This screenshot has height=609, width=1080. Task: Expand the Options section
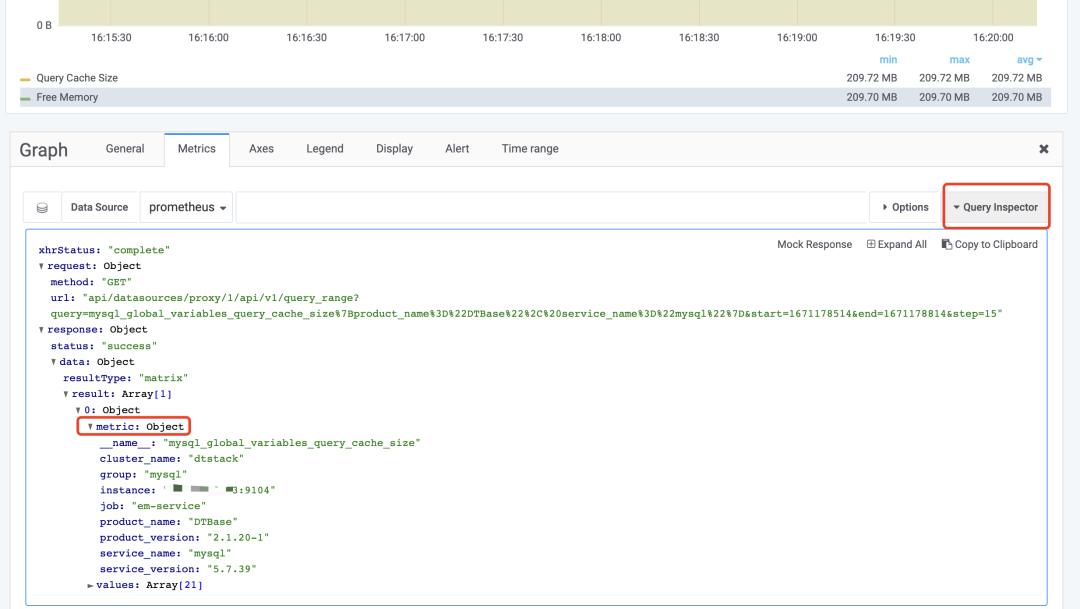(x=905, y=207)
